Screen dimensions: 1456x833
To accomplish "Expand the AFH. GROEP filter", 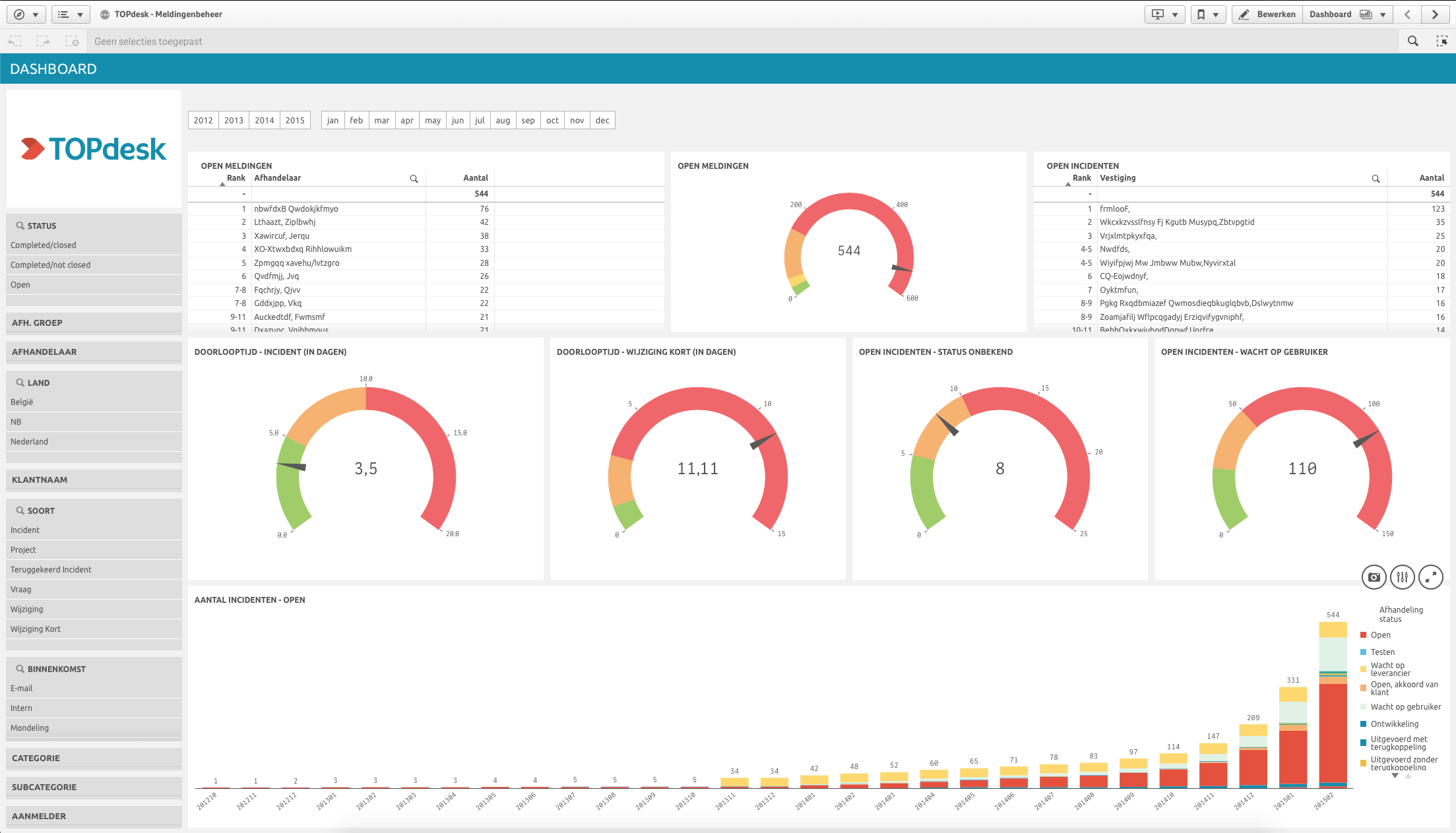I will 94,323.
